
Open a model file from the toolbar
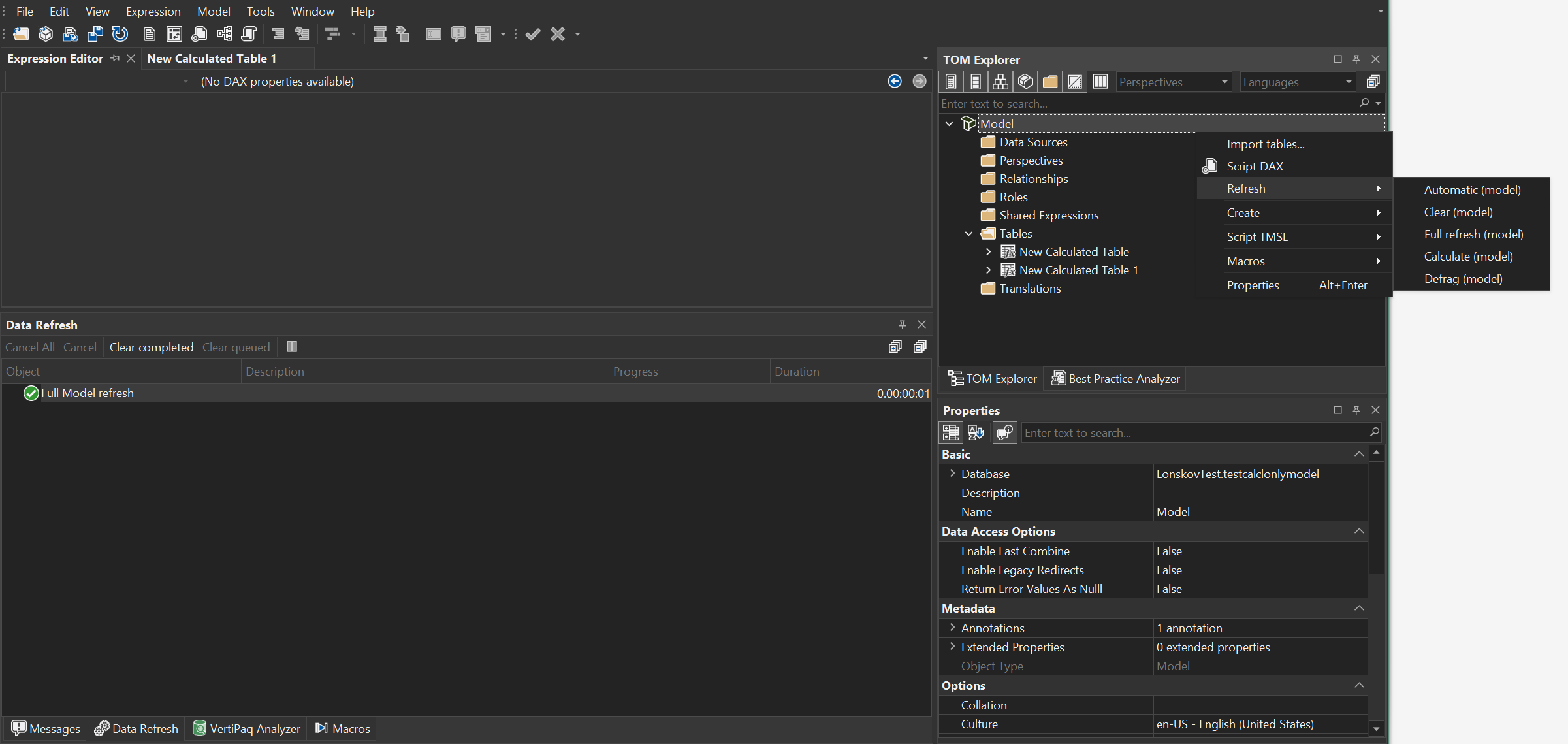21,34
